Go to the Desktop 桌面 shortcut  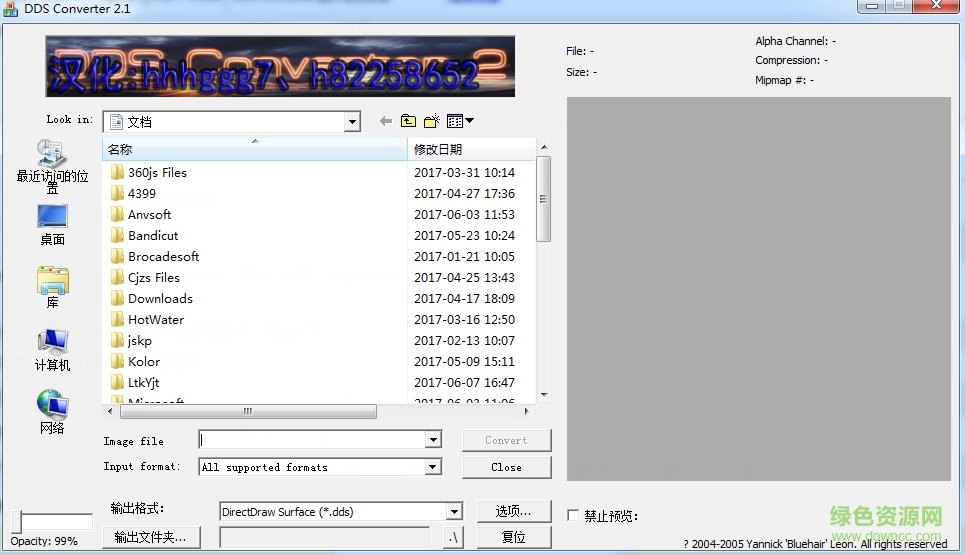click(52, 225)
